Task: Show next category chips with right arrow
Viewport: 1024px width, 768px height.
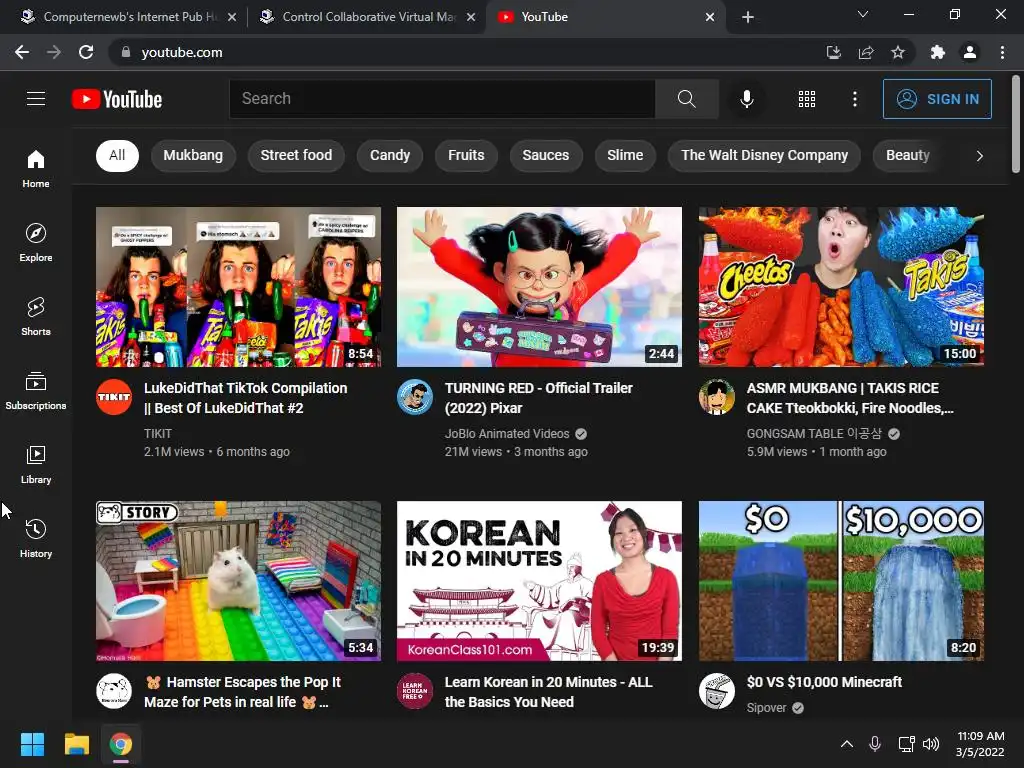Action: coord(979,155)
